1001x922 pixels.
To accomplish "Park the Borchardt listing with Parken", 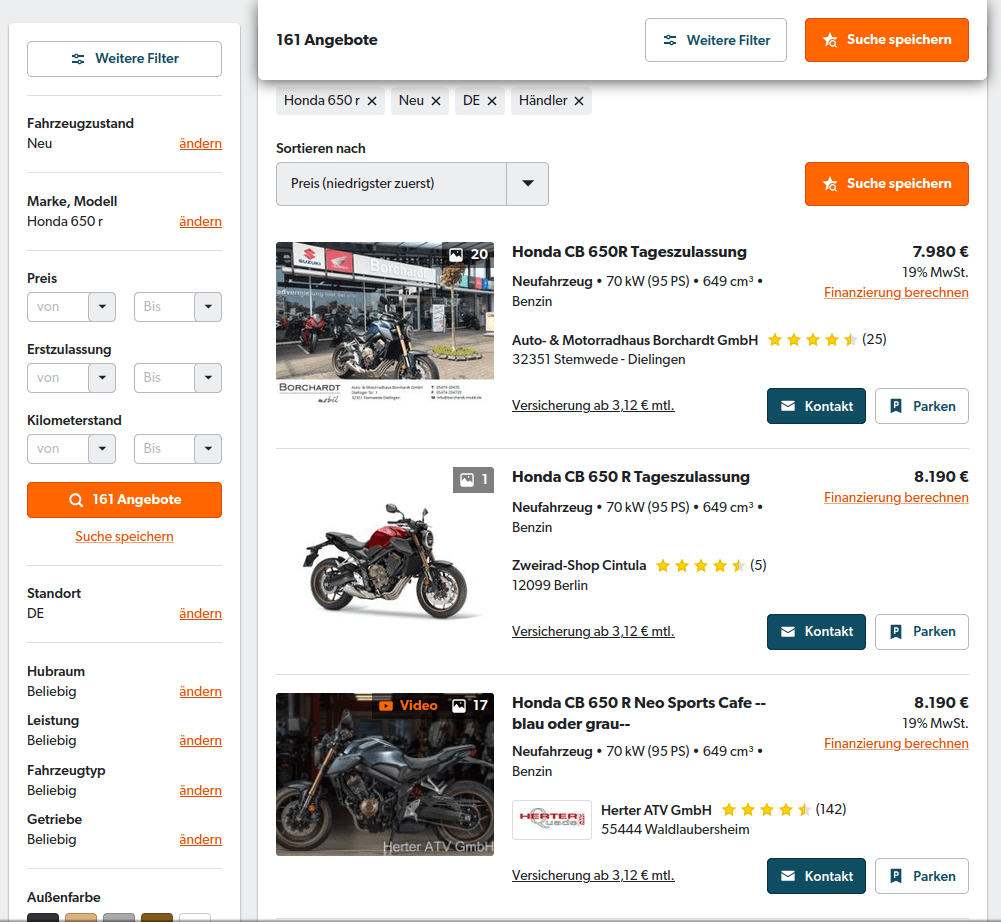I will point(922,406).
